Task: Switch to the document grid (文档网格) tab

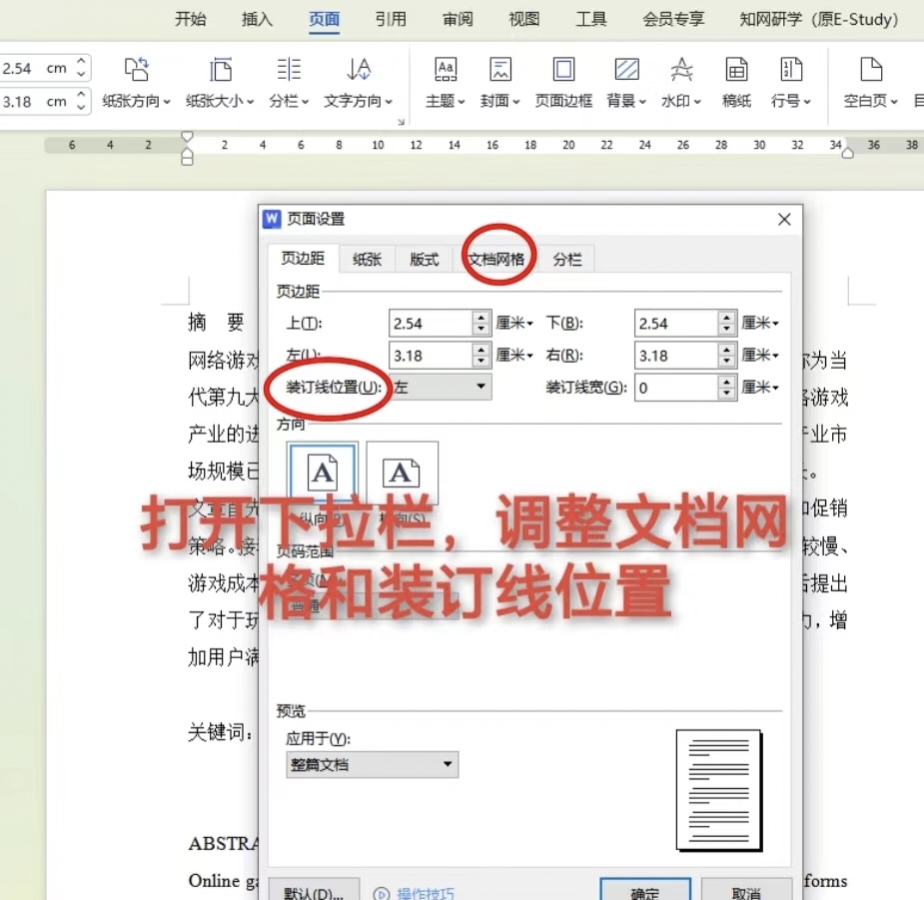Action: point(496,259)
